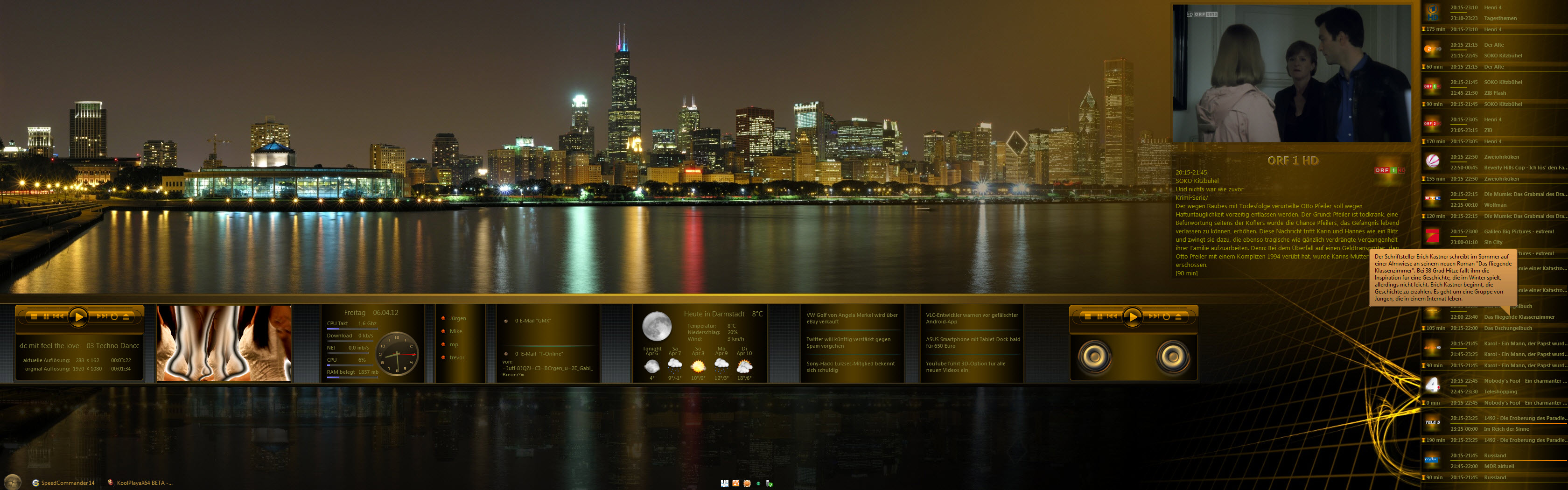Click eject icon on the left player

tap(126, 316)
